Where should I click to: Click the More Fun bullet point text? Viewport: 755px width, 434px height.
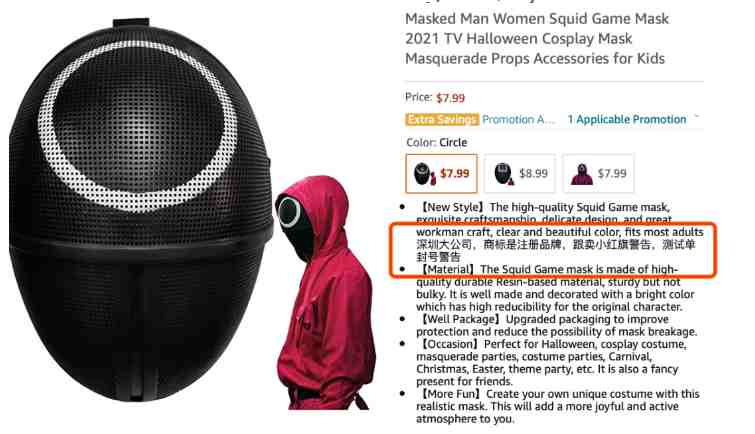(558, 406)
